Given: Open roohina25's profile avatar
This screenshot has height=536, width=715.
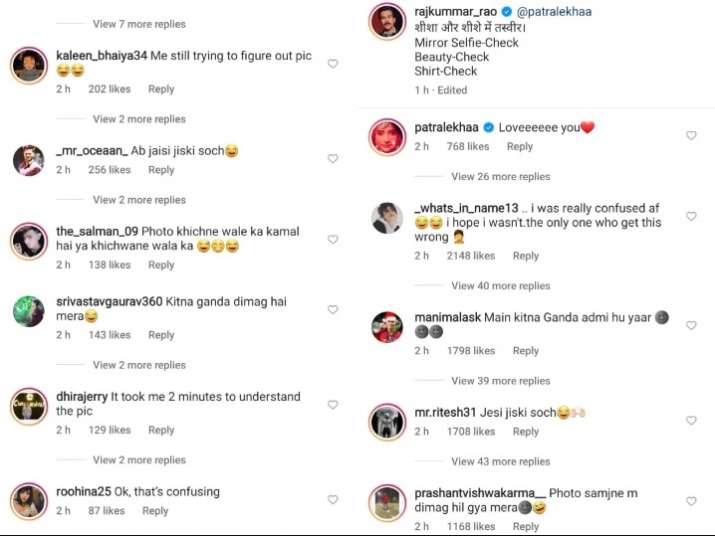Looking at the screenshot, I should (29, 500).
